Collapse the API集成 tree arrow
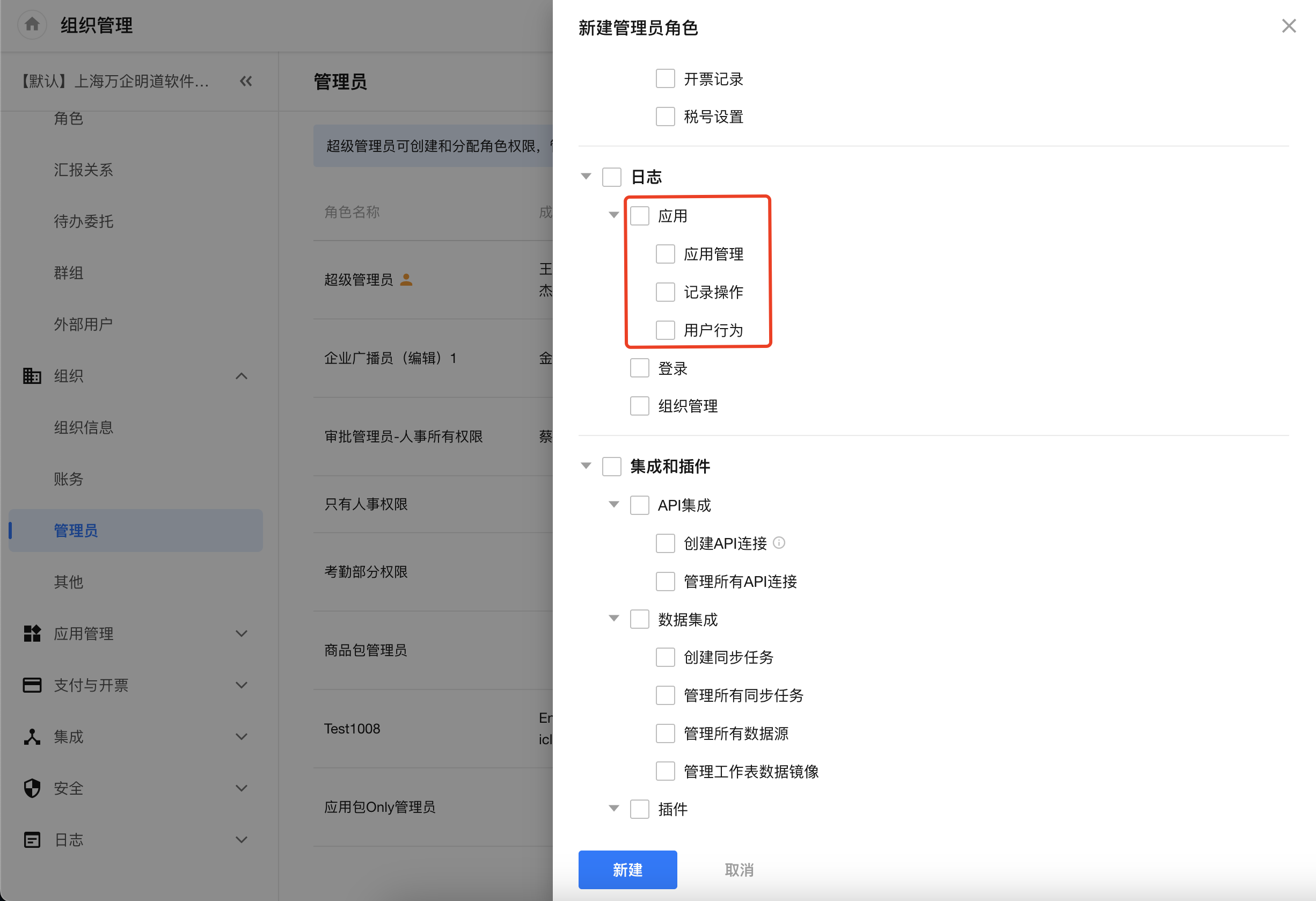 tap(614, 504)
